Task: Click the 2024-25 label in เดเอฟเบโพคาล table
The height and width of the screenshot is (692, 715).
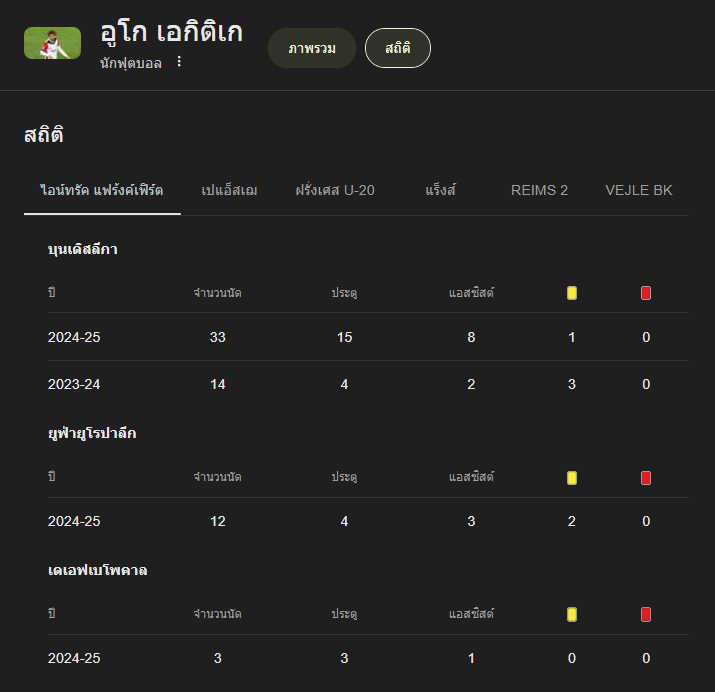Action: [74, 658]
